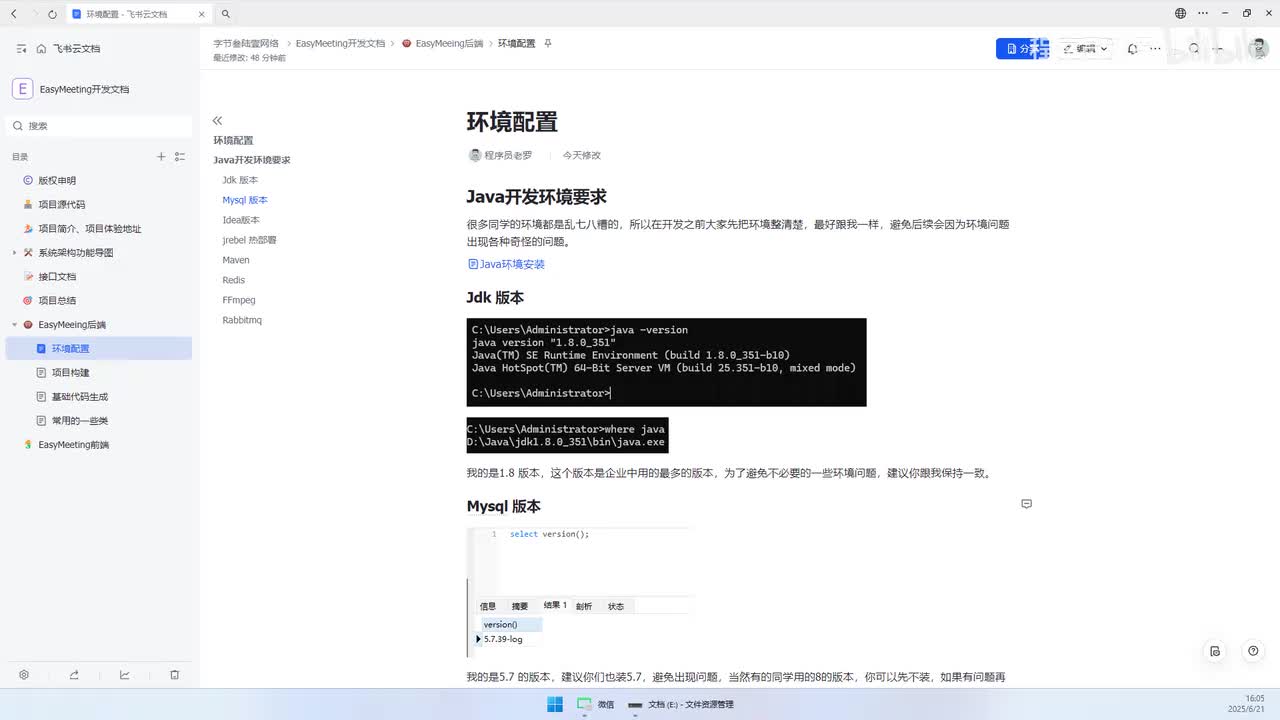Open the trash icon at sidebar bottom
The height and width of the screenshot is (720, 1280).
point(174,675)
